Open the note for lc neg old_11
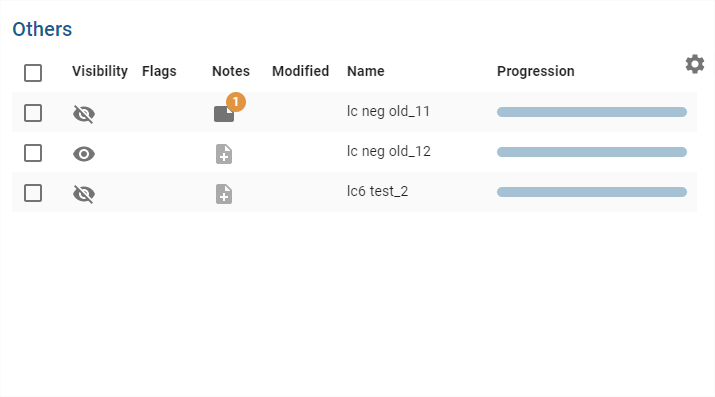Image resolution: width=715 pixels, height=397 pixels. [x=224, y=113]
